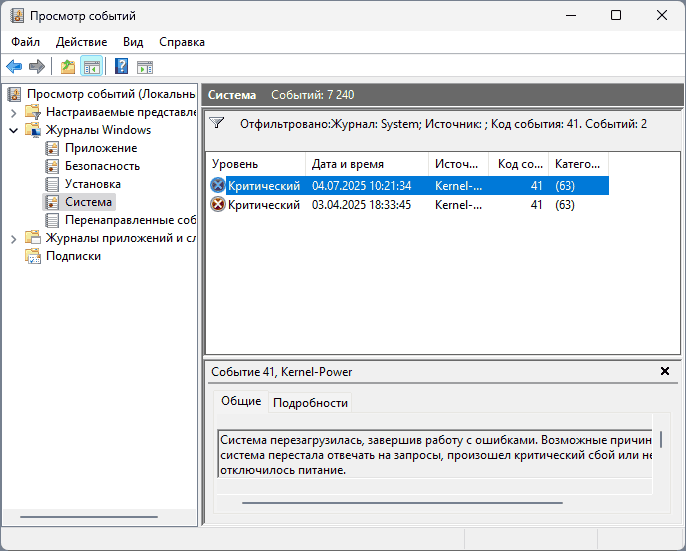686x551 pixels.
Task: Click icon beside Перенаправленные события log
Action: (52, 220)
